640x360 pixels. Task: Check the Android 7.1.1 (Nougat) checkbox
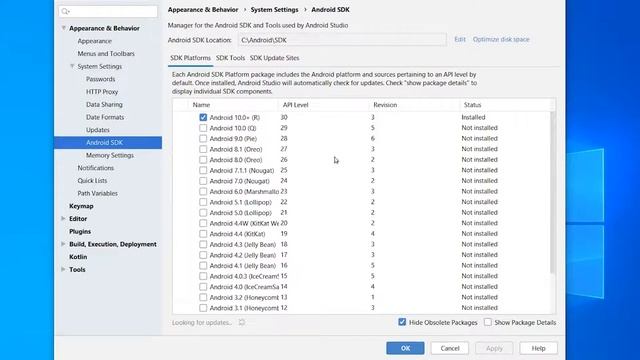[203, 170]
